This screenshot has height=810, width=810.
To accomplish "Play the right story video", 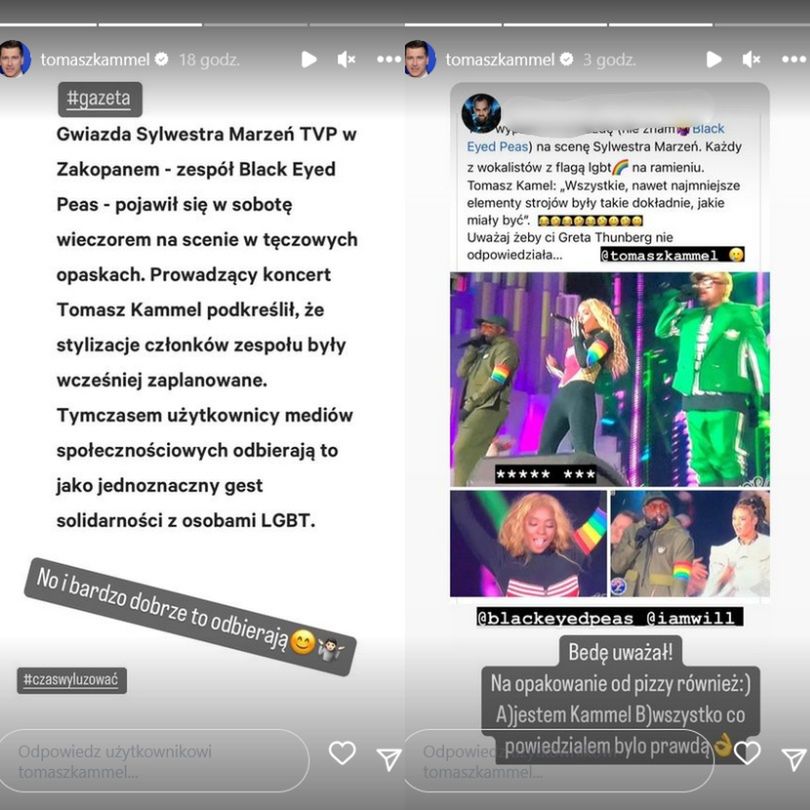I will [714, 59].
